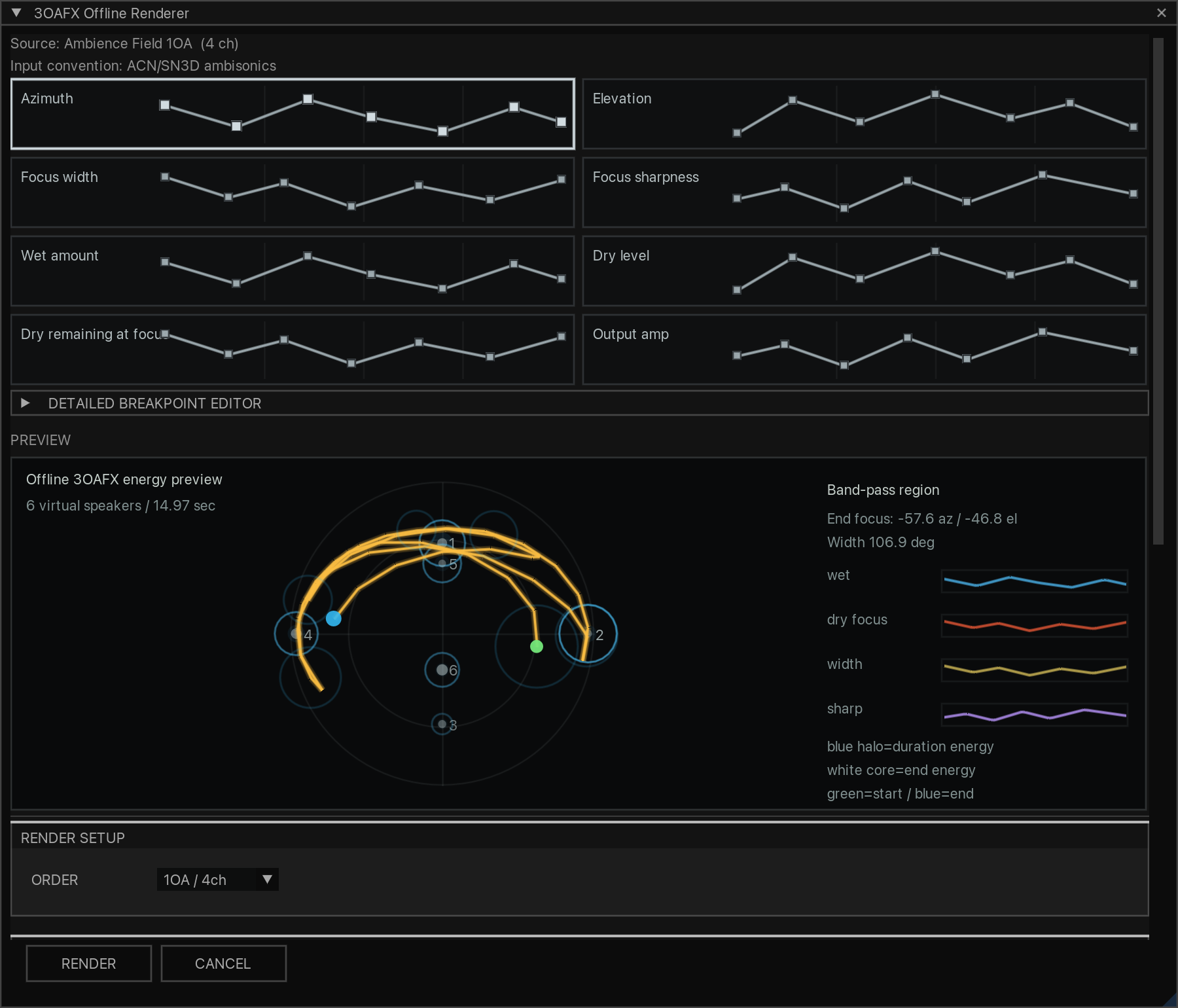Click virtual speaker 3 in the preview
Image resolution: width=1178 pixels, height=1008 pixels.
(442, 724)
